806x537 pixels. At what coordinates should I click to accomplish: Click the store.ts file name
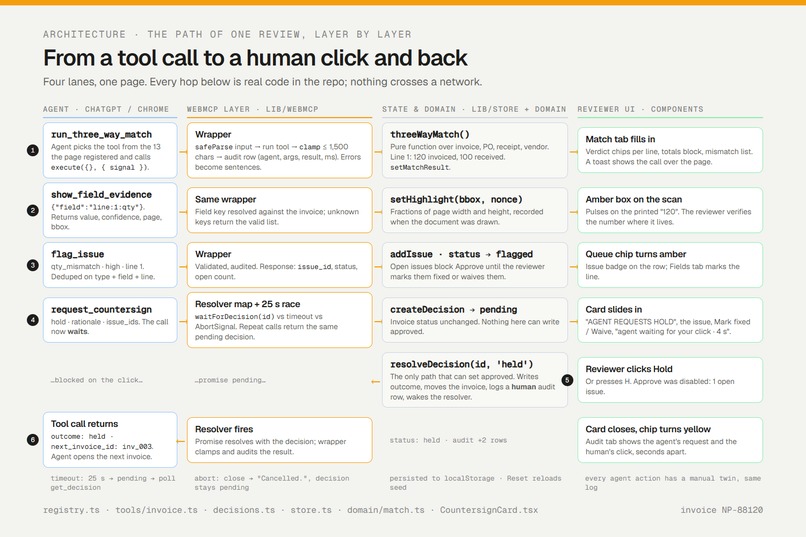pos(311,510)
